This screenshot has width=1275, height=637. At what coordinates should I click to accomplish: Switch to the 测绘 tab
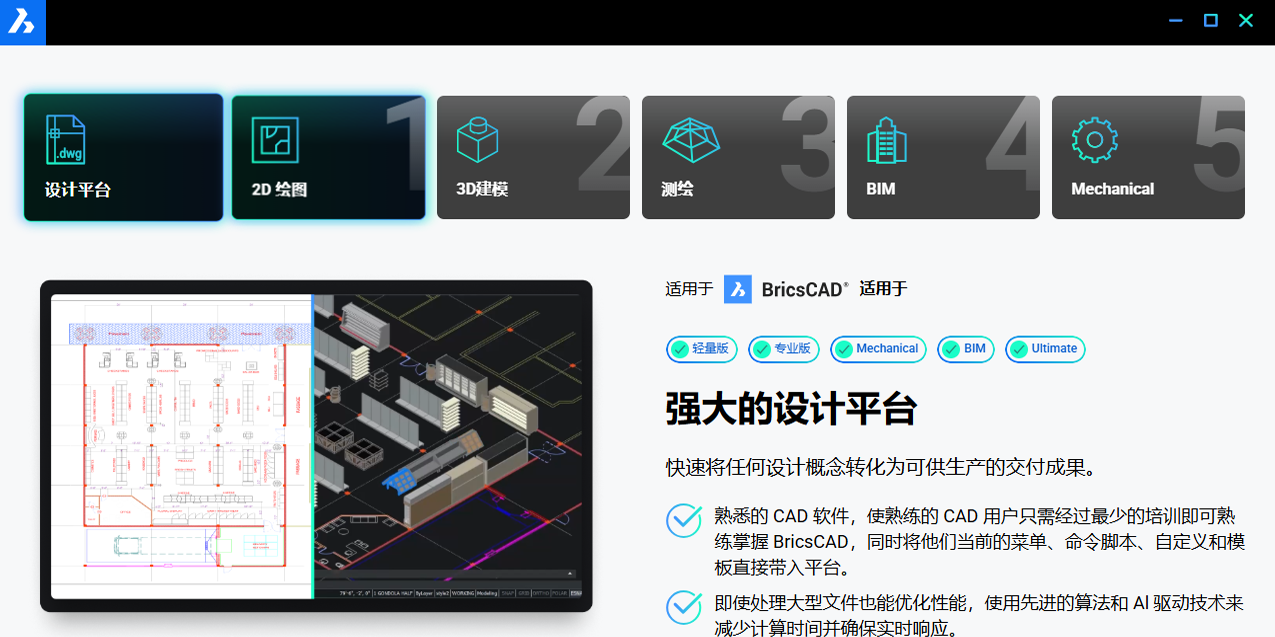tap(738, 157)
